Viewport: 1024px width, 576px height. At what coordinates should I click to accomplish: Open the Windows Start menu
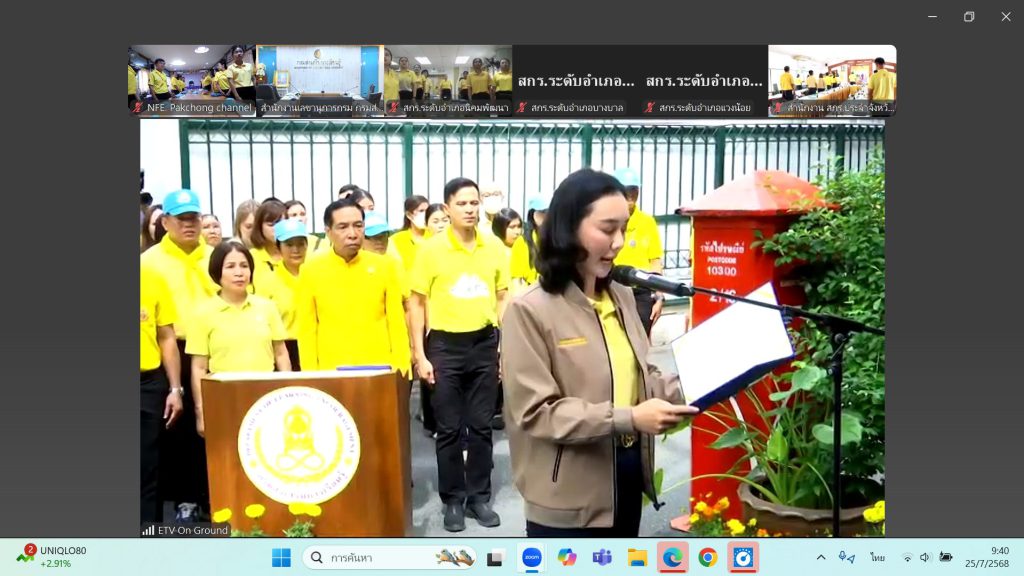coord(281,557)
